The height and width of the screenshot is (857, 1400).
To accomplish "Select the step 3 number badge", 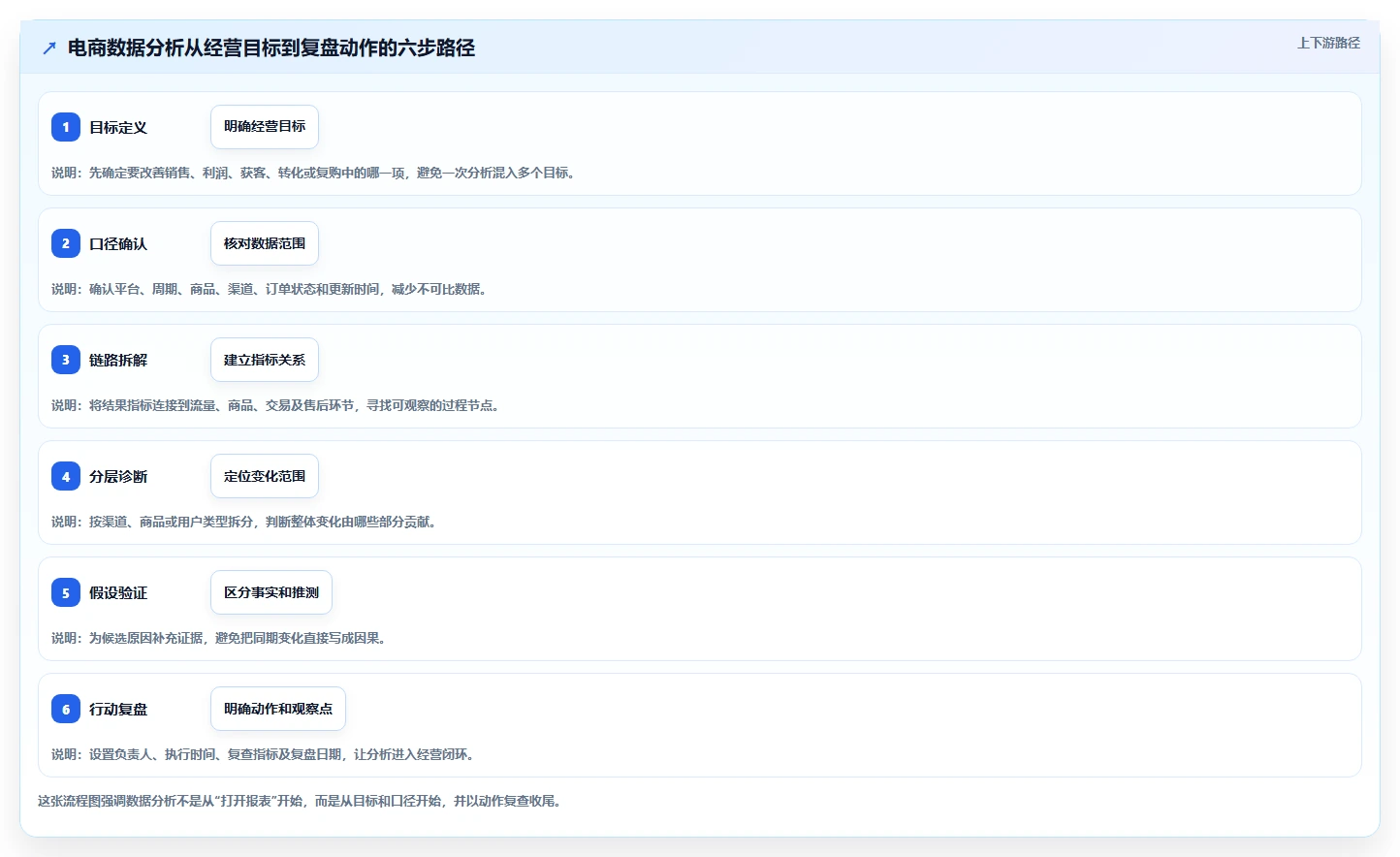I will coord(66,360).
